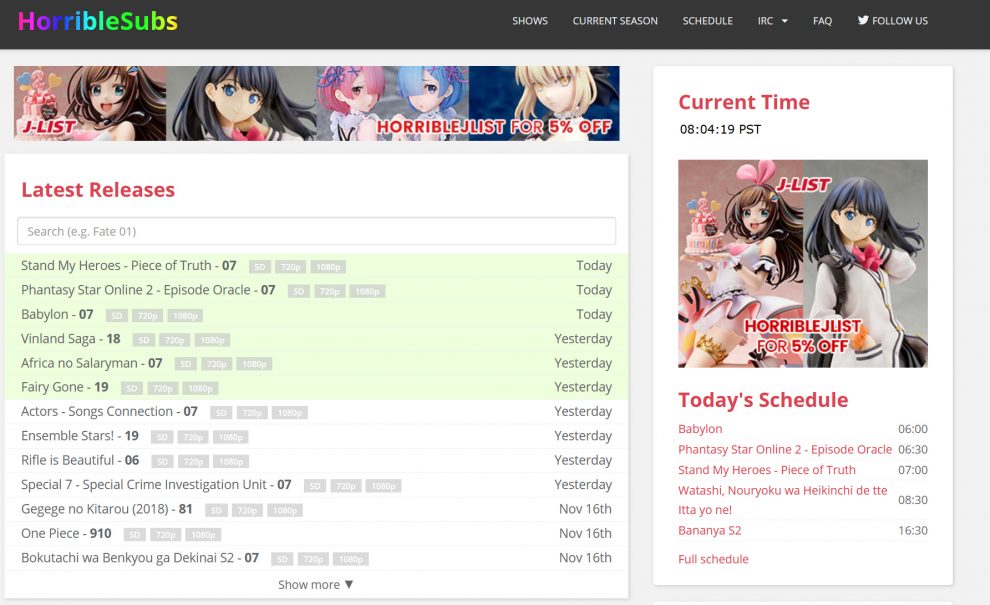The height and width of the screenshot is (605, 990).
Task: Open Bananya S2 in Today's Schedule
Action: [709, 530]
